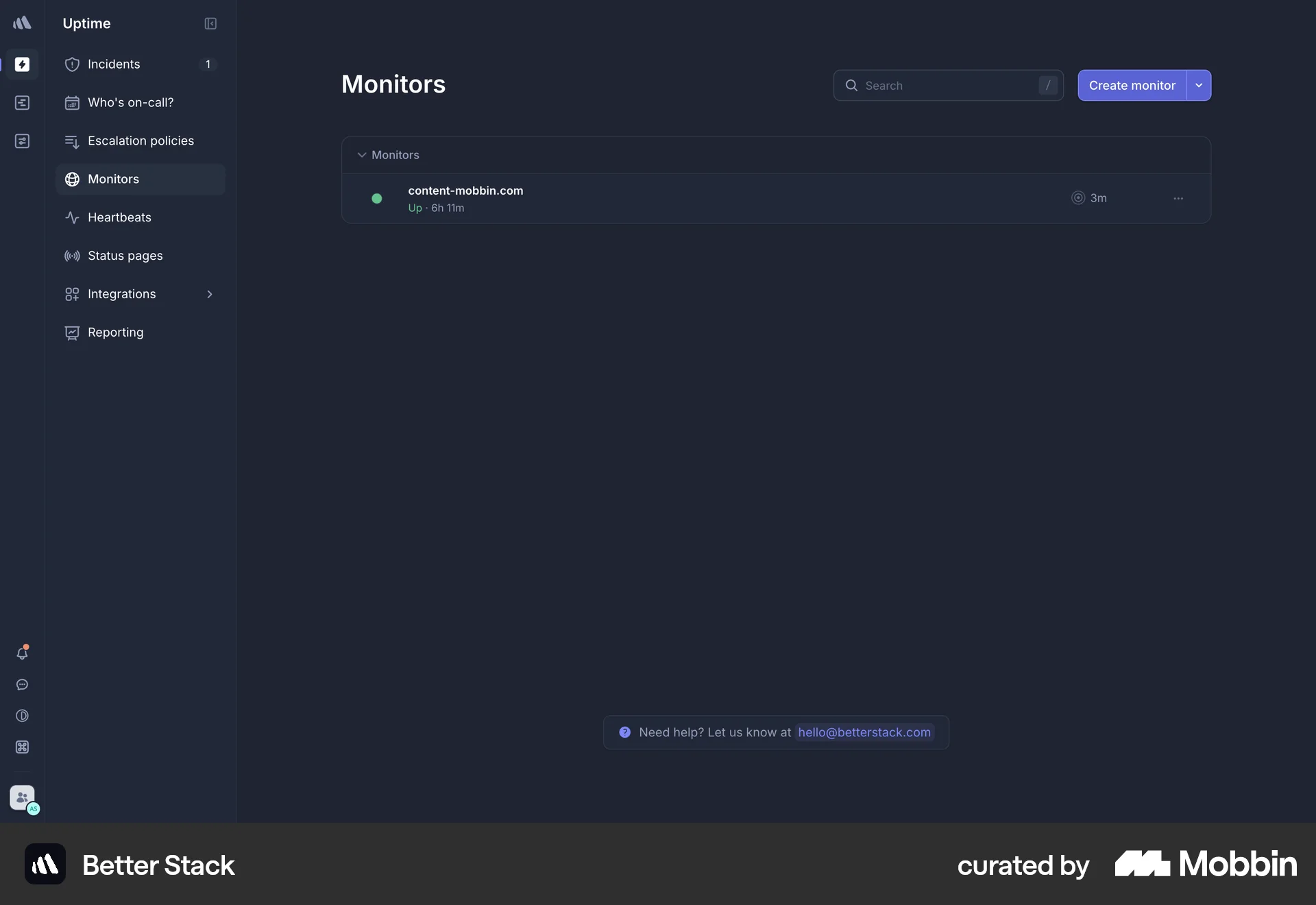
Task: Open keyboard shortcuts via the command icon
Action: [x=23, y=747]
